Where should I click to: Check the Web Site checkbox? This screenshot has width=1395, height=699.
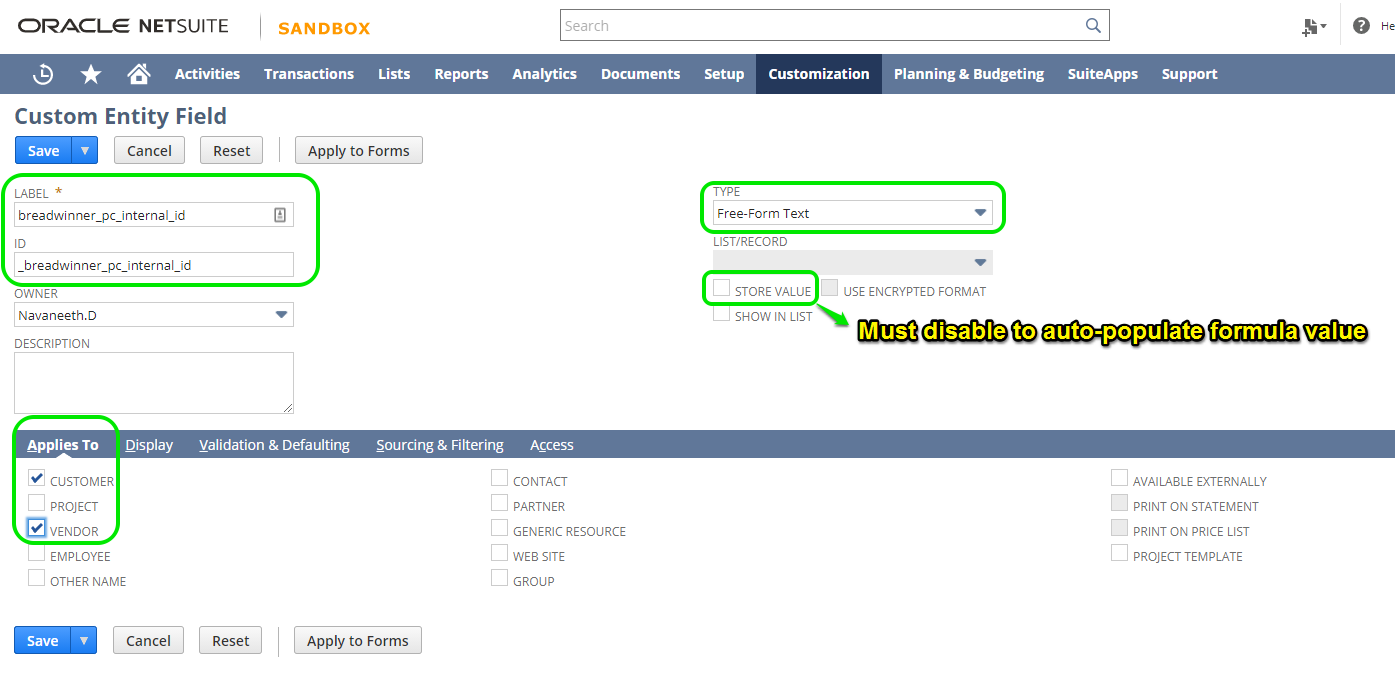click(499, 553)
